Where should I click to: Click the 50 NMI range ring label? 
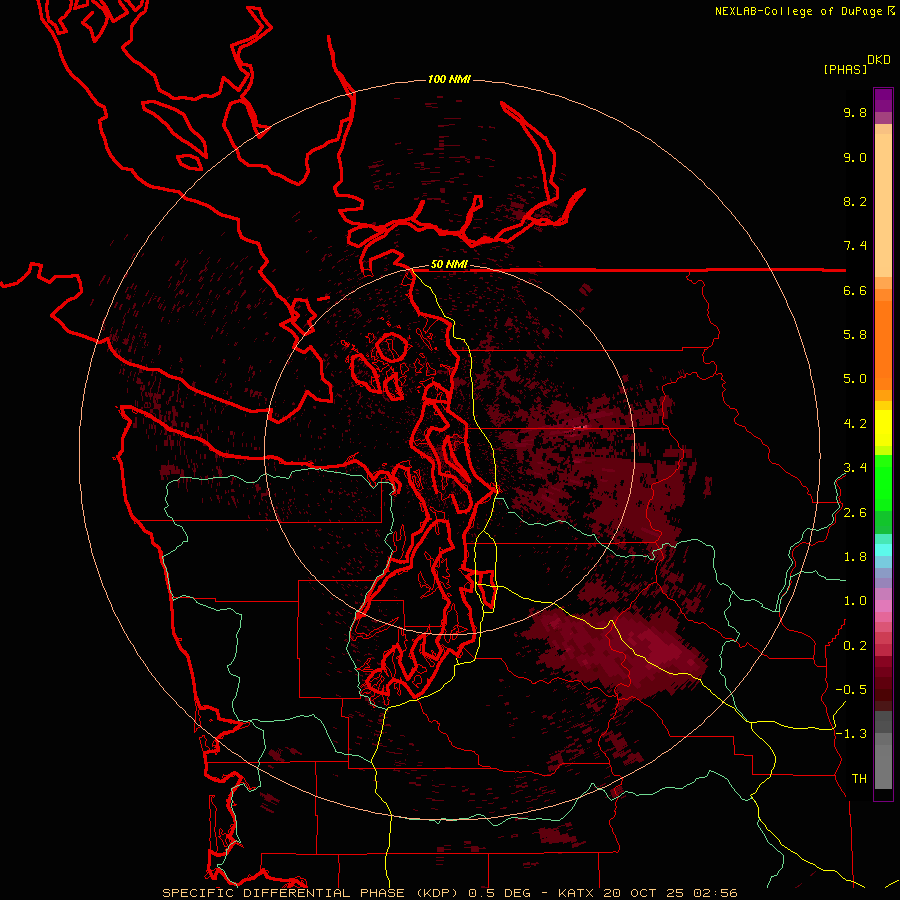click(x=449, y=265)
